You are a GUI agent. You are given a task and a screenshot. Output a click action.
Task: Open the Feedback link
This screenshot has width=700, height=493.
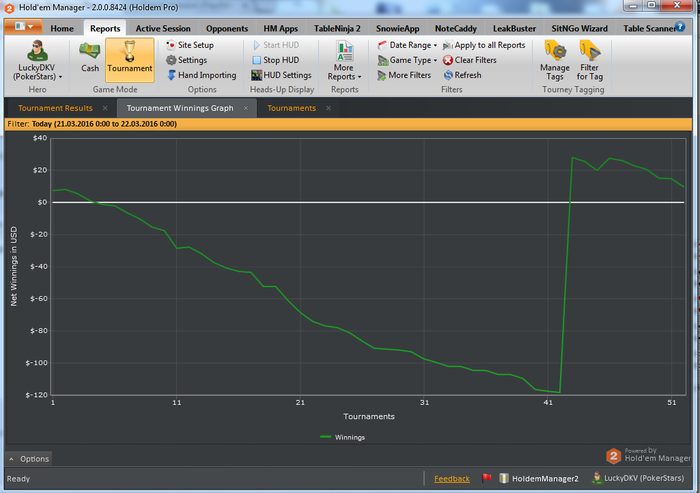[x=452, y=479]
